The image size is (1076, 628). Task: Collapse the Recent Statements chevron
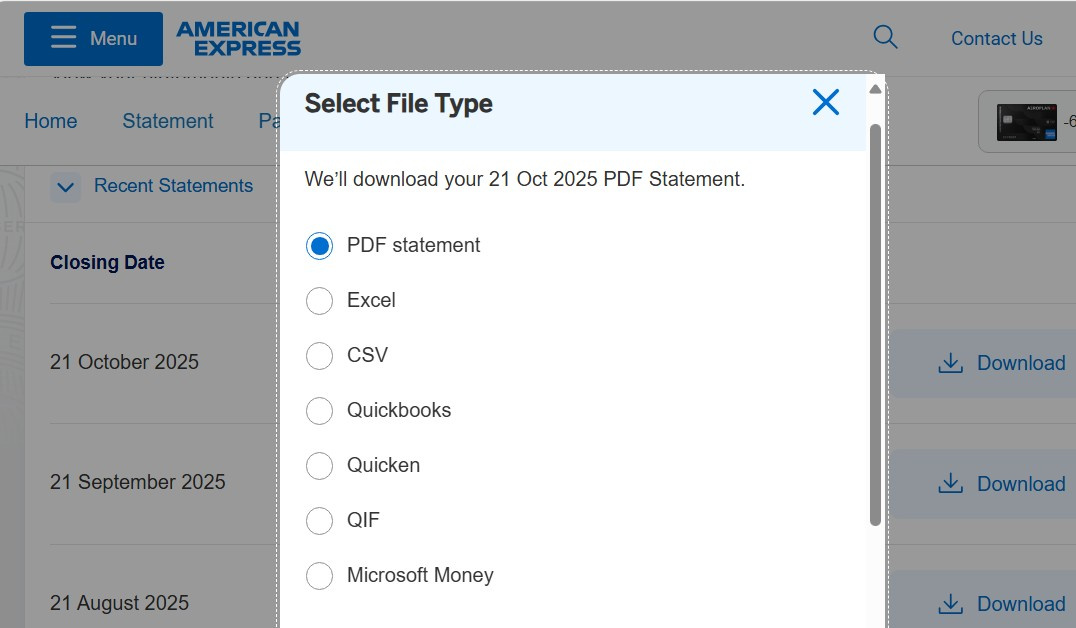coord(66,187)
